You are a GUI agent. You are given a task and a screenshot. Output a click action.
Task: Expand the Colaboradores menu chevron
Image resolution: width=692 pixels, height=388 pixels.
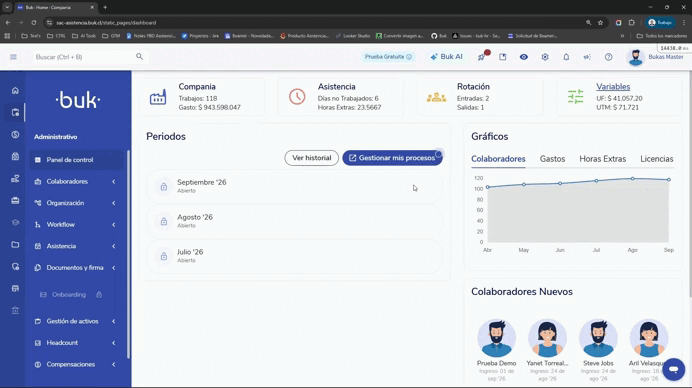114,181
